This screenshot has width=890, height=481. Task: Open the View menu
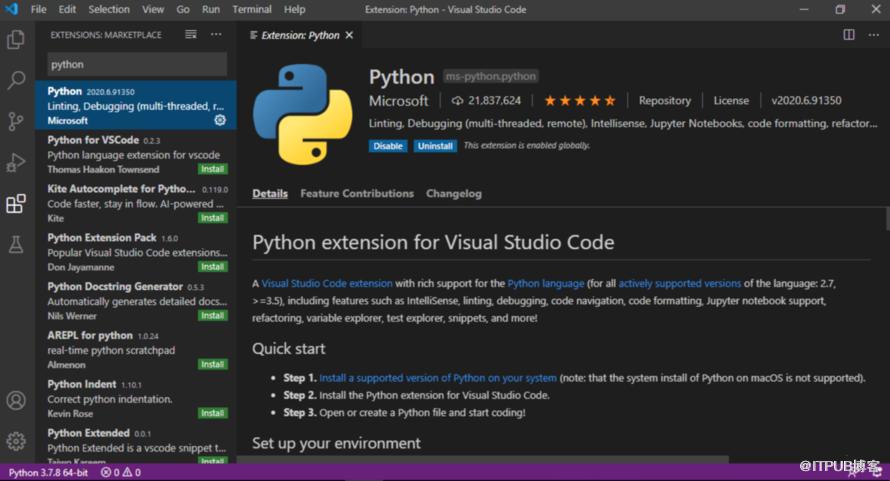pos(153,10)
